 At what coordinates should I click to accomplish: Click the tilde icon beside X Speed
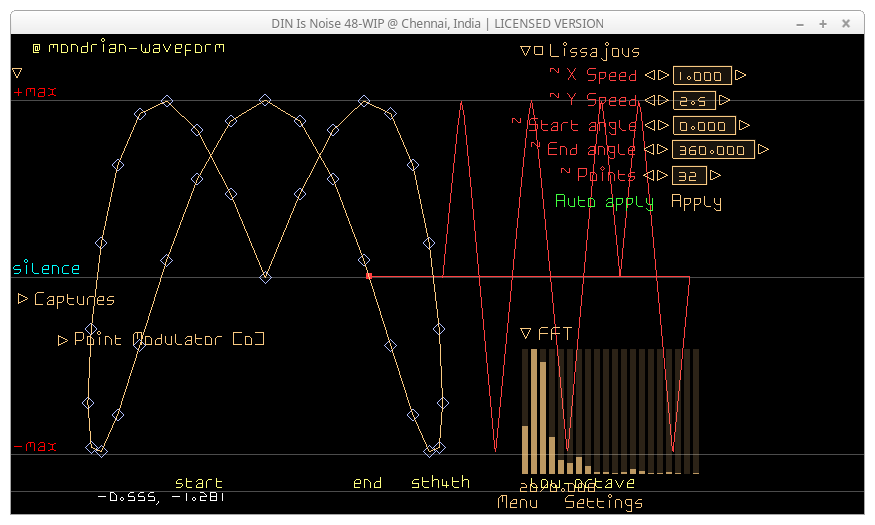click(555, 72)
